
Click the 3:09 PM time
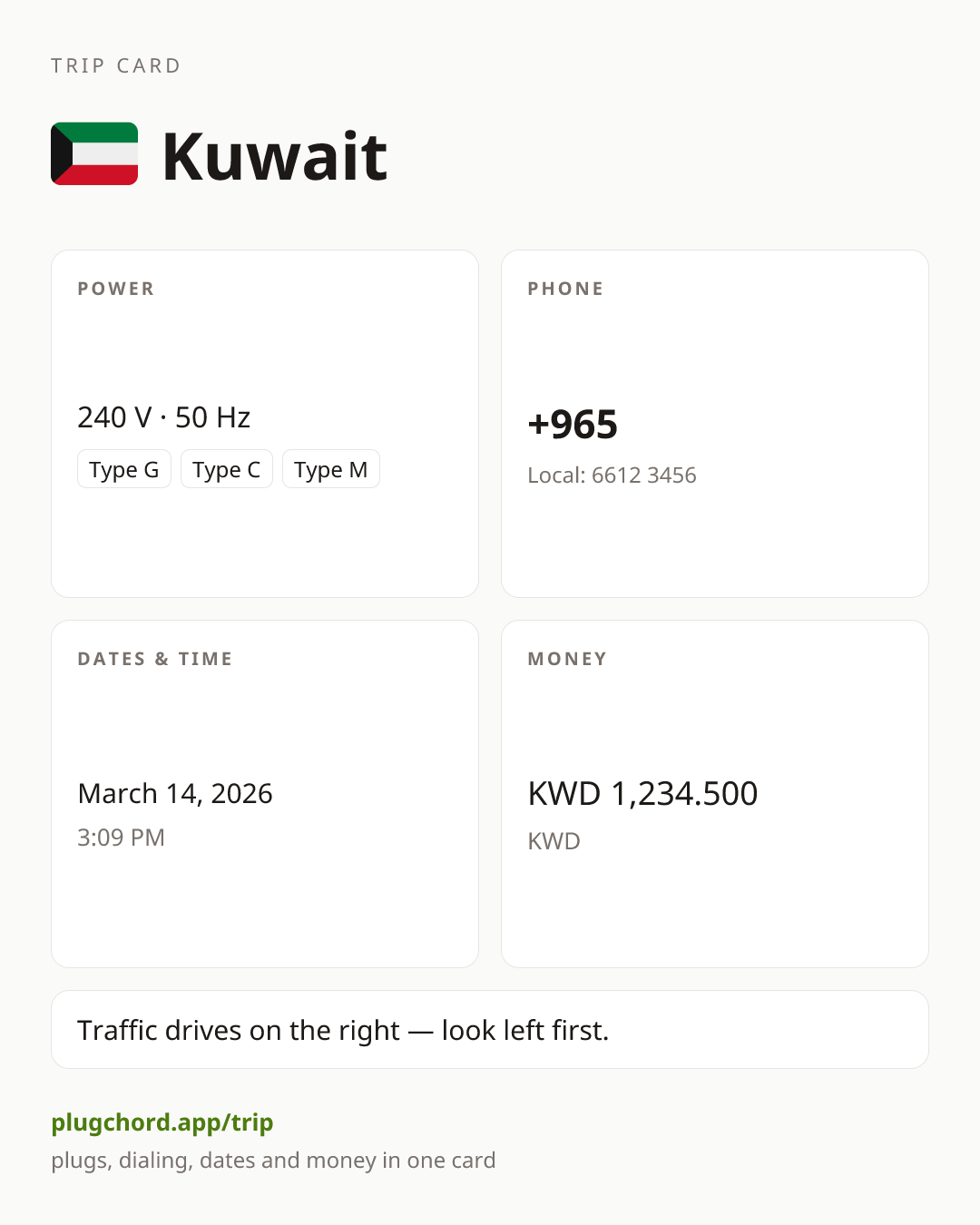click(x=122, y=838)
